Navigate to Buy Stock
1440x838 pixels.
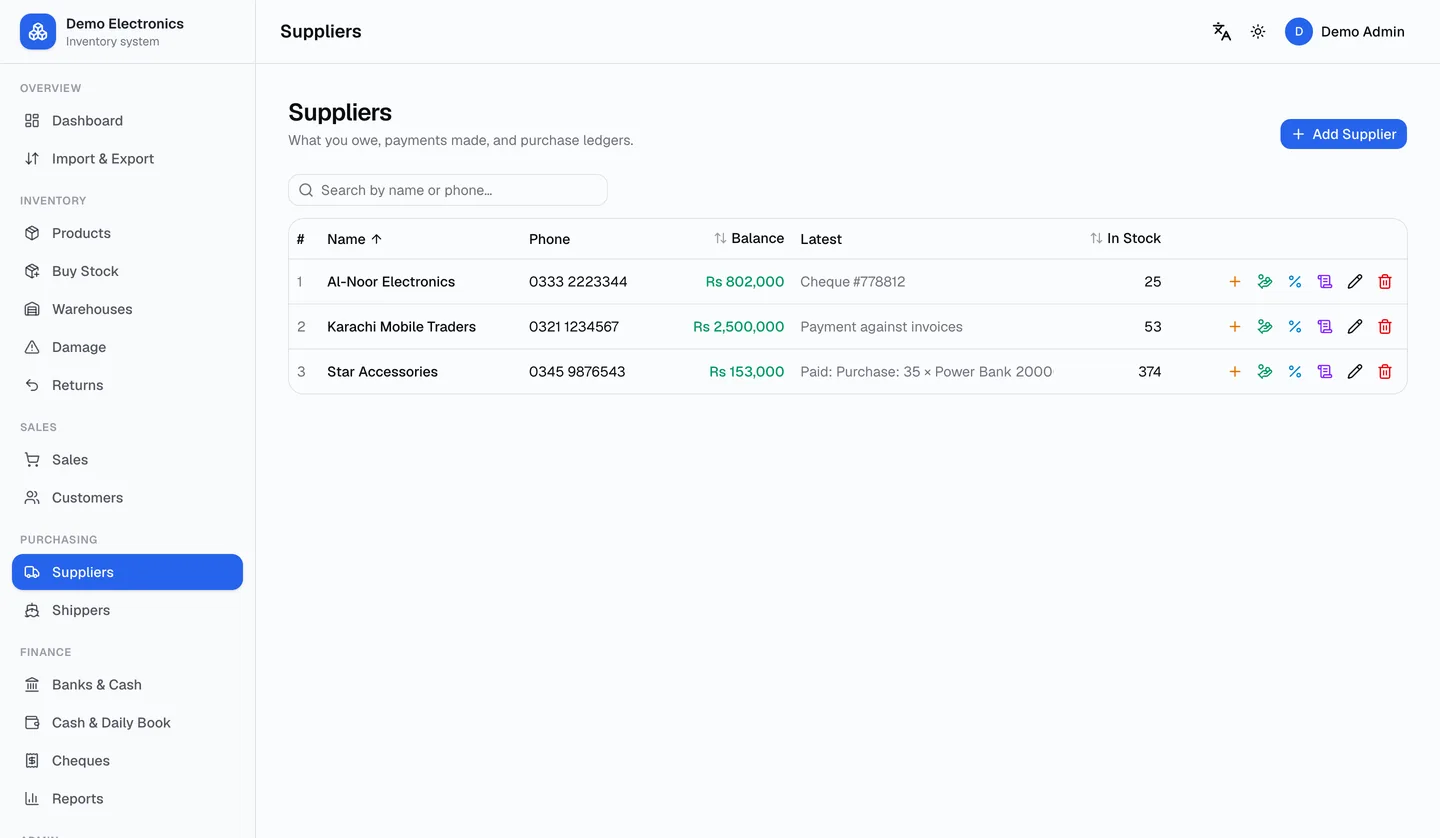pyautogui.click(x=127, y=271)
